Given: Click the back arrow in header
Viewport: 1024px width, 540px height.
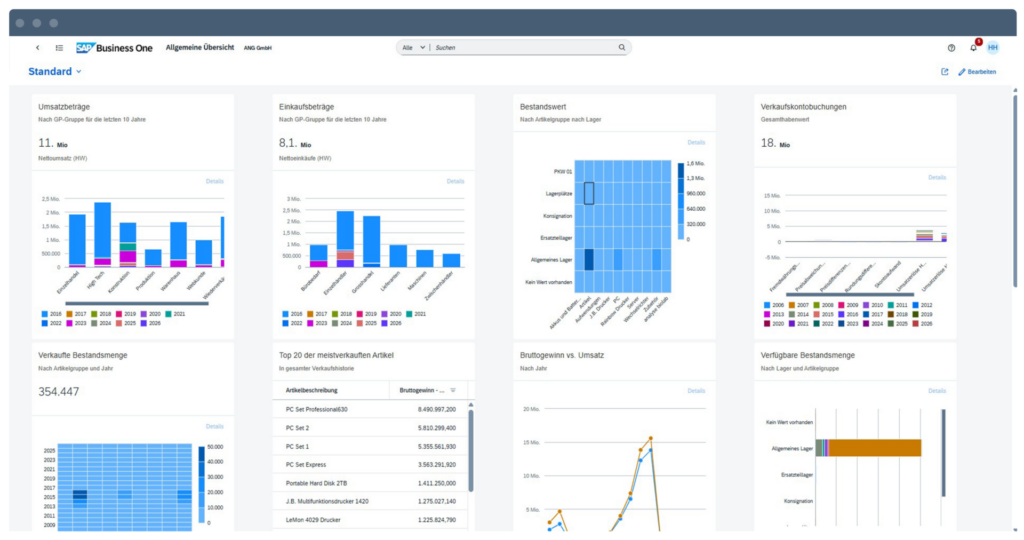Looking at the screenshot, I should (x=37, y=48).
